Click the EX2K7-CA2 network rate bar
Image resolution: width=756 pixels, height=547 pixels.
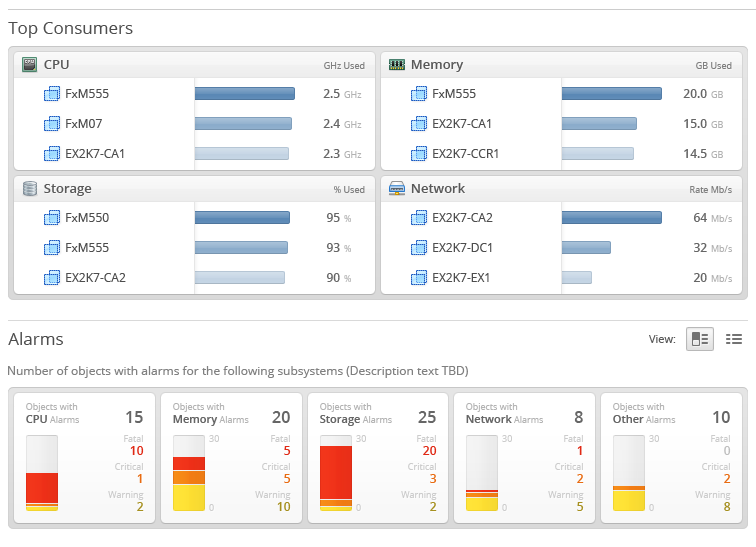coord(611,218)
